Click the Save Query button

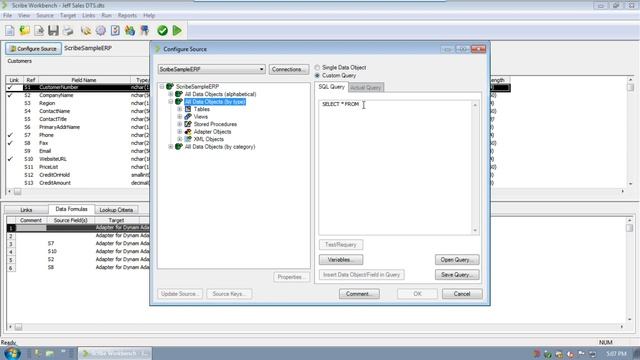point(457,275)
